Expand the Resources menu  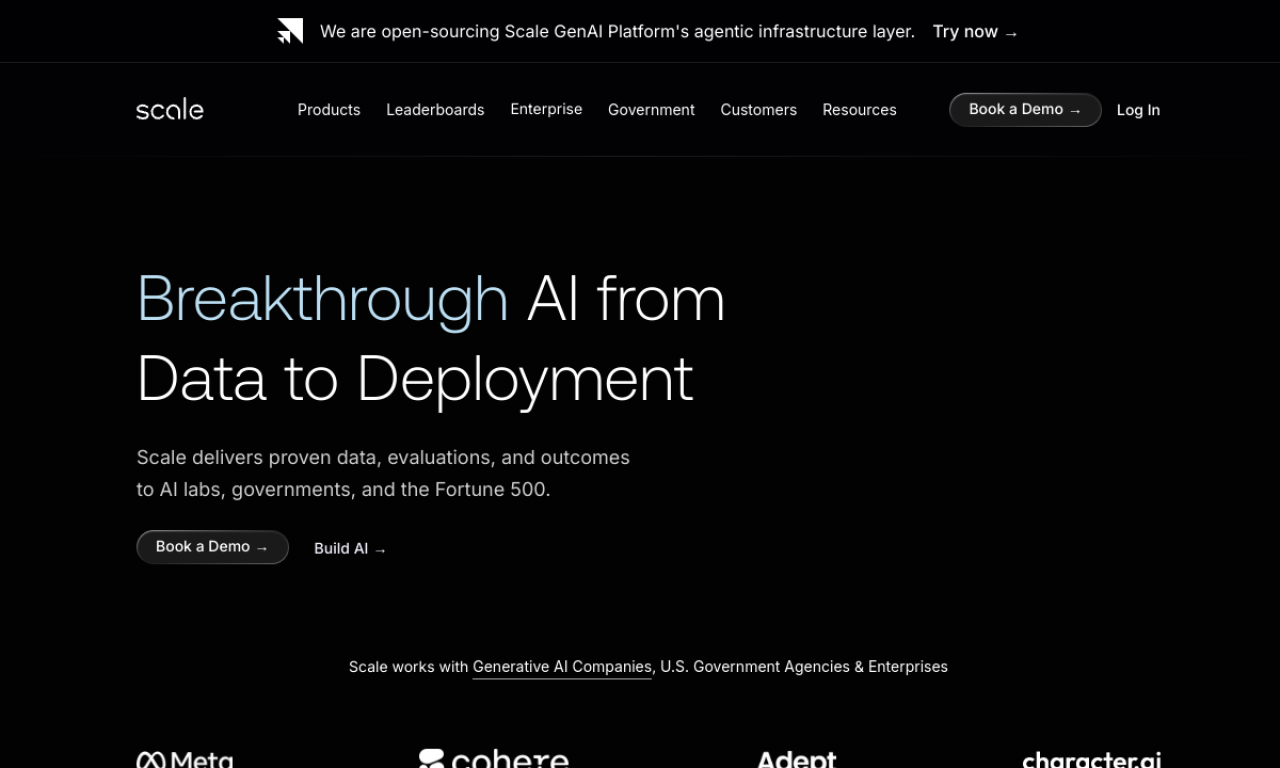(x=859, y=110)
